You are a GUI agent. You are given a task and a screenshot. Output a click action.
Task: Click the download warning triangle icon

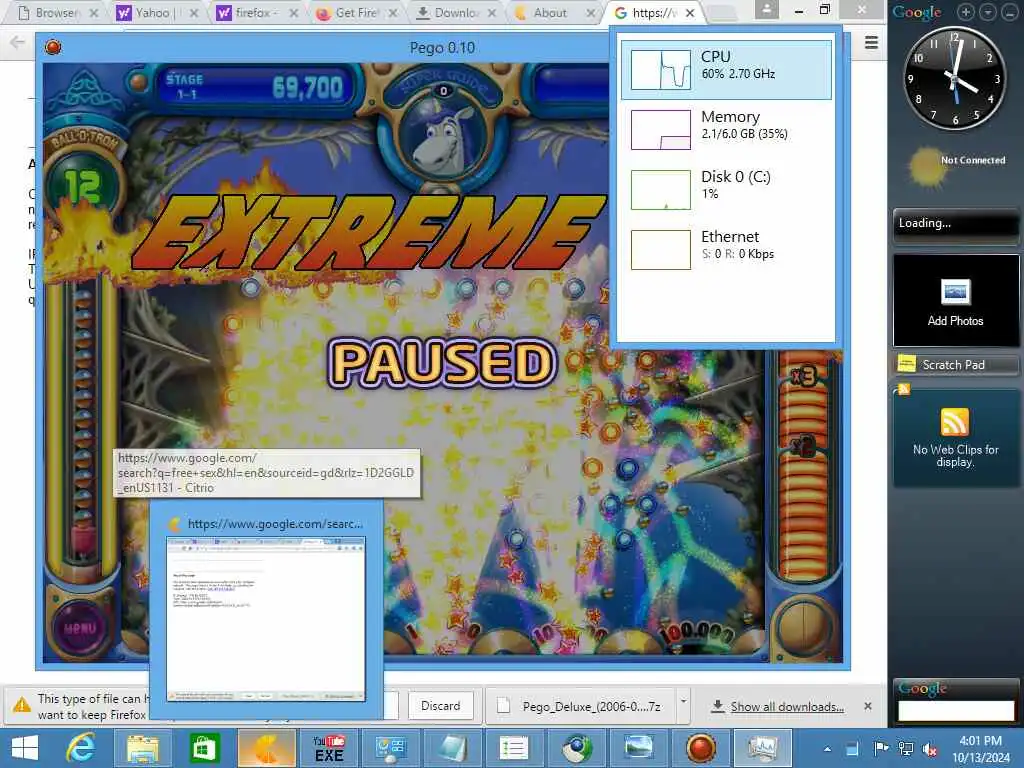coord(22,705)
